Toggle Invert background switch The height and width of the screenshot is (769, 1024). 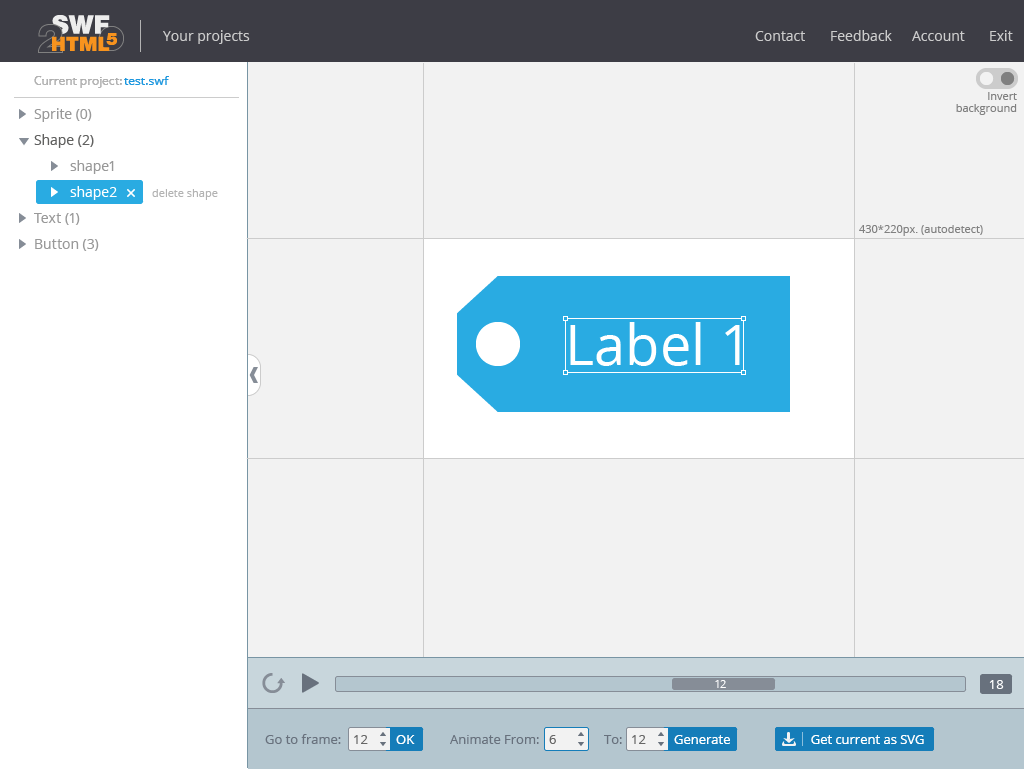tap(997, 78)
